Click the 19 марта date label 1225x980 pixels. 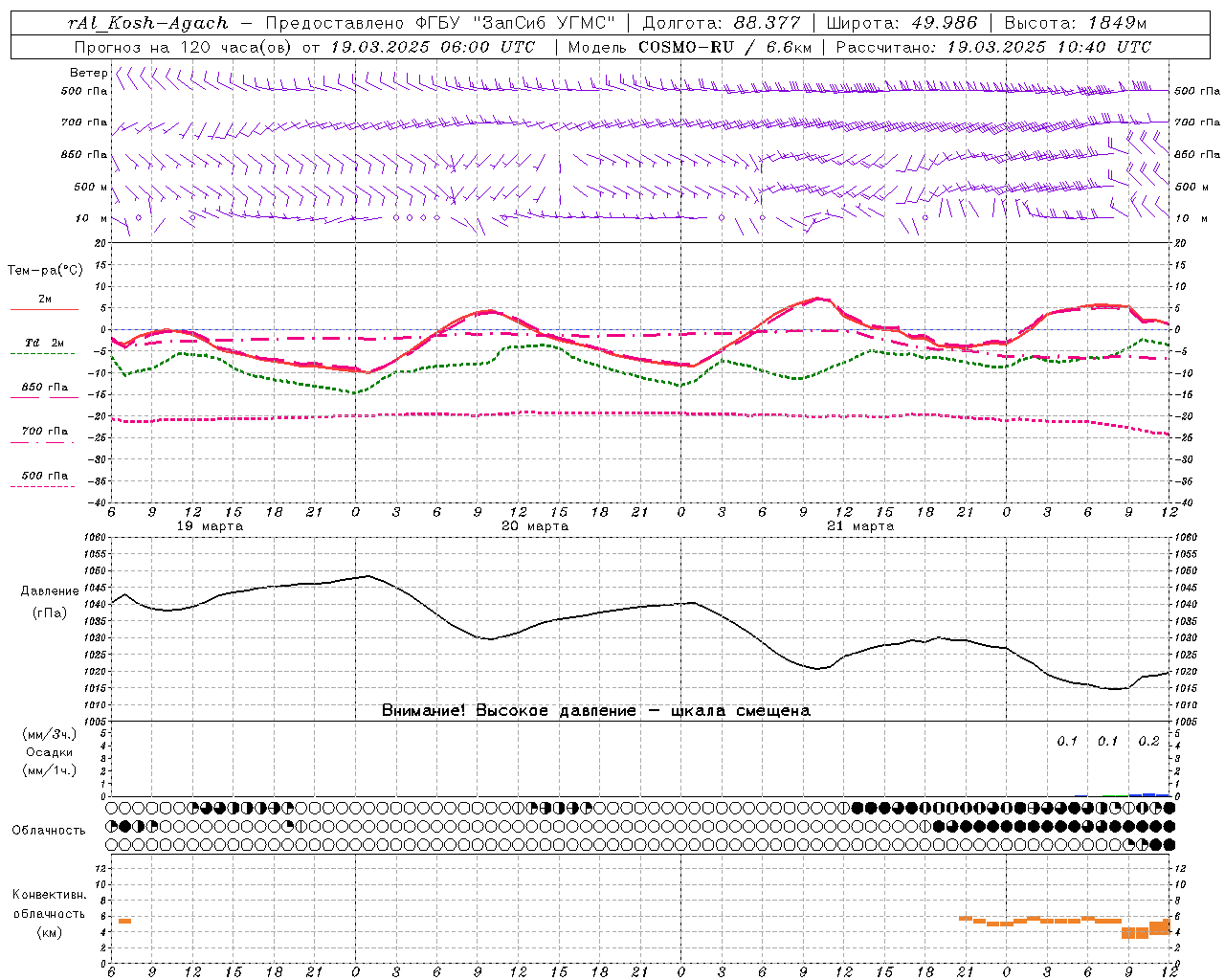(211, 526)
